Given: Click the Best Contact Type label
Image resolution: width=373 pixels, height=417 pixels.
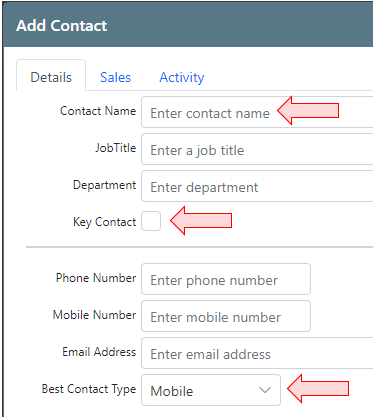Looking at the screenshot, I should click(89, 389).
